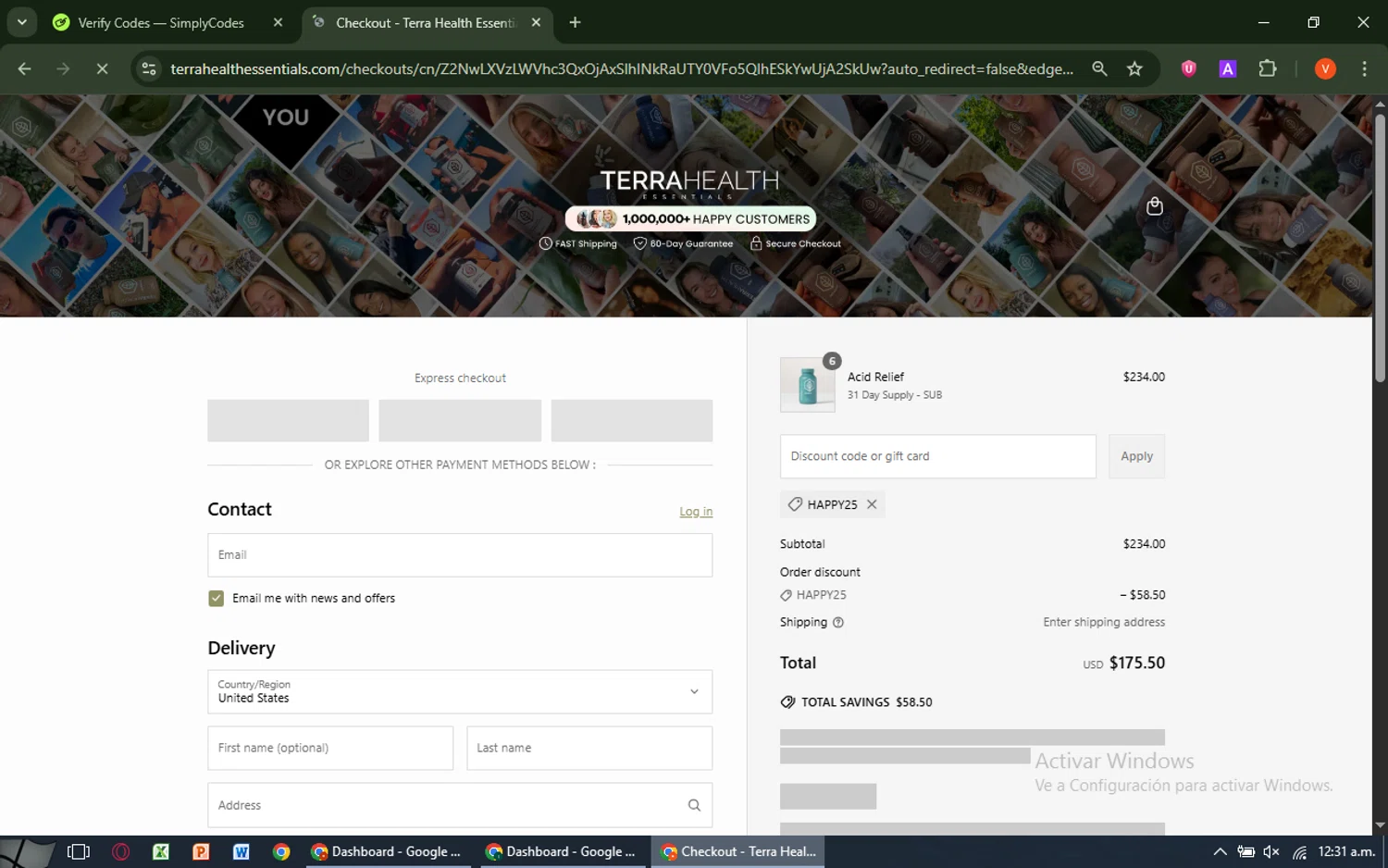Screen dimensions: 1388x868
Task: Open the 12:31 a.m. clock
Action: pyautogui.click(x=1346, y=851)
